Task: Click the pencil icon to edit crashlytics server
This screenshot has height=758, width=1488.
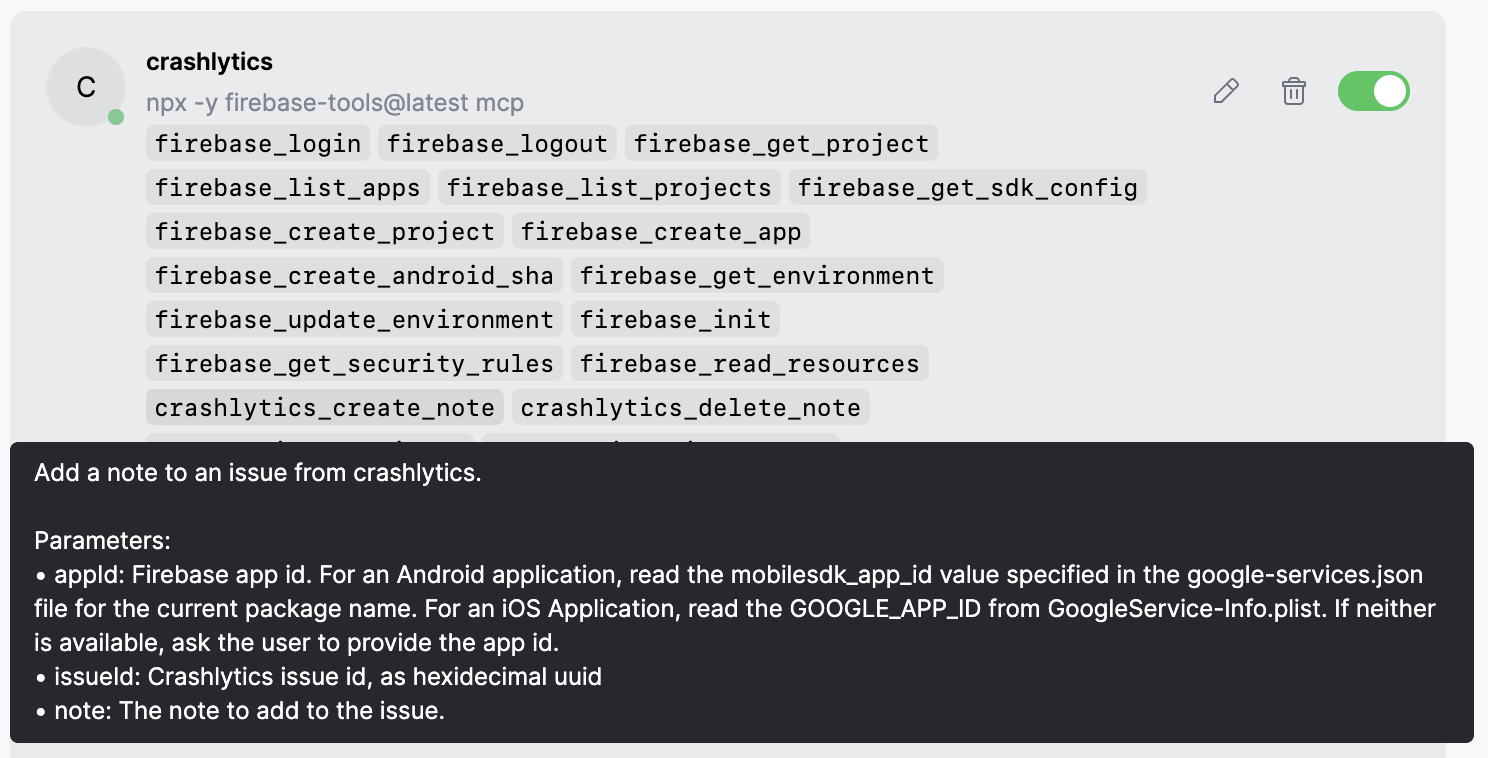Action: pos(1226,91)
